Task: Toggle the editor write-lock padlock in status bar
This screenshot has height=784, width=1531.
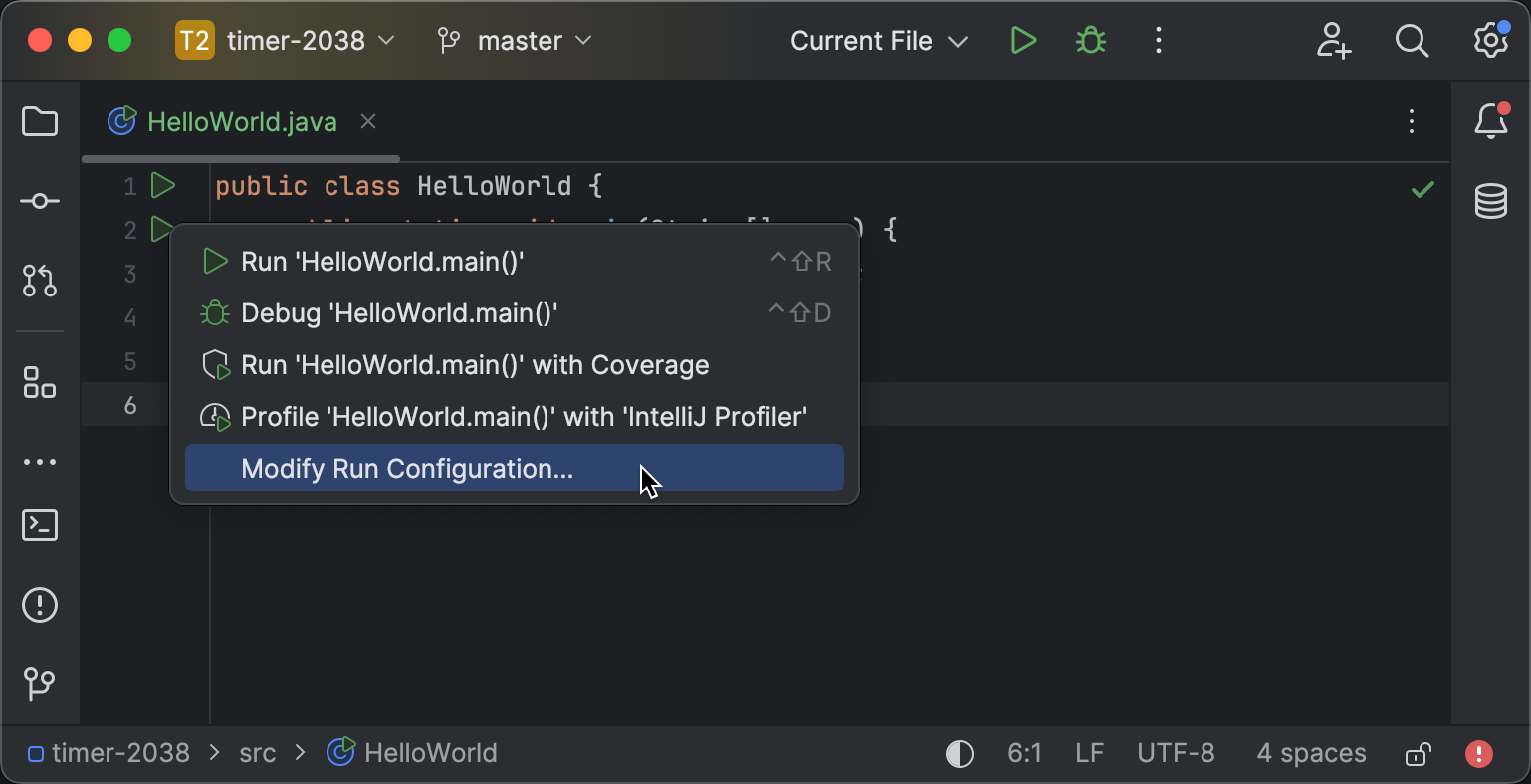Action: (x=1418, y=753)
